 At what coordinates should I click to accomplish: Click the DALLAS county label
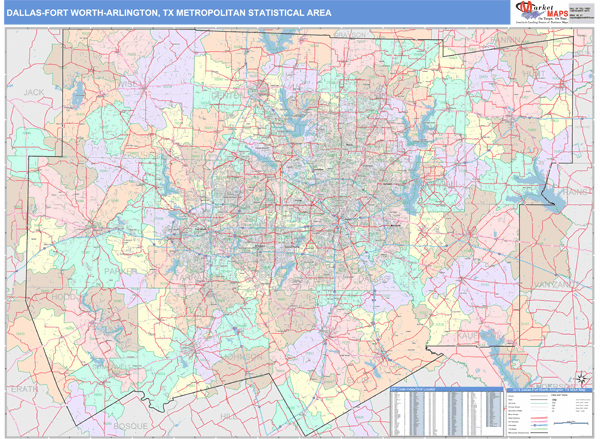[374, 279]
